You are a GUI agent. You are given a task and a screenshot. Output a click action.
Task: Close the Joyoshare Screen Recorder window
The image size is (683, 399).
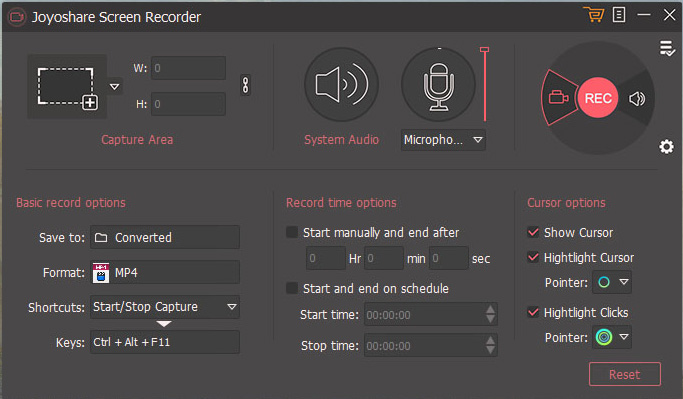pos(669,15)
